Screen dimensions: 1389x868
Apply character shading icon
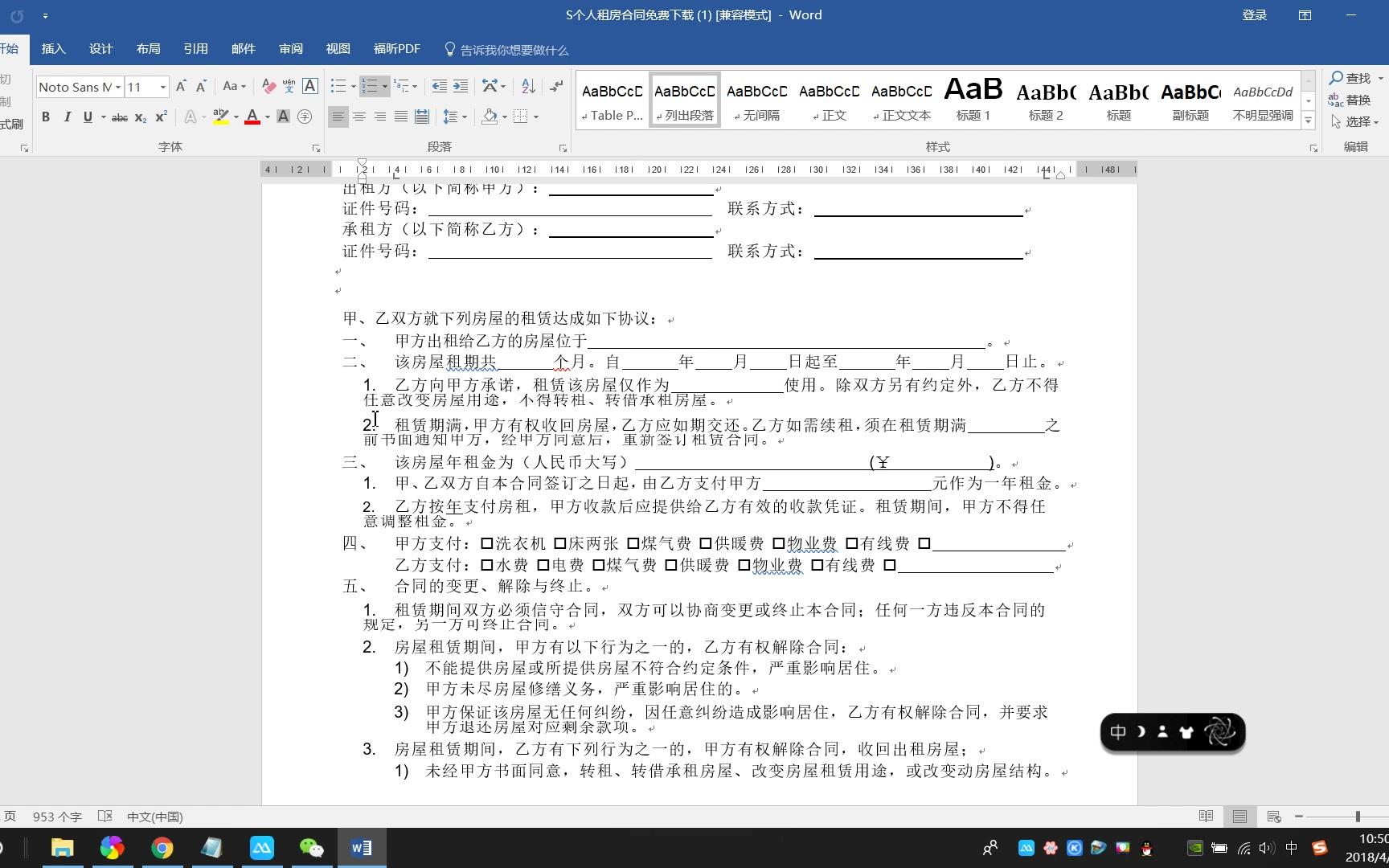[283, 117]
